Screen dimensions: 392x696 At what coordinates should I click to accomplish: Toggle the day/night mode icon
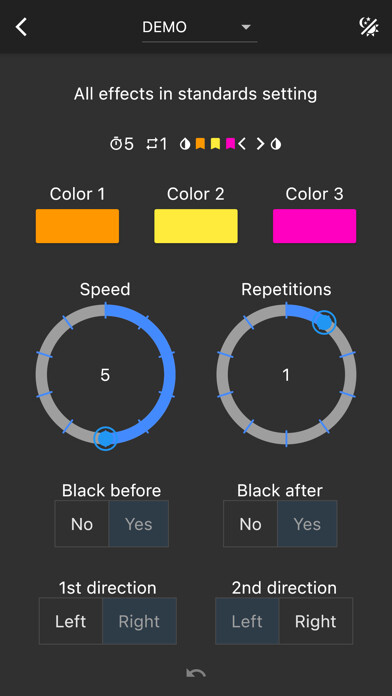(369, 27)
